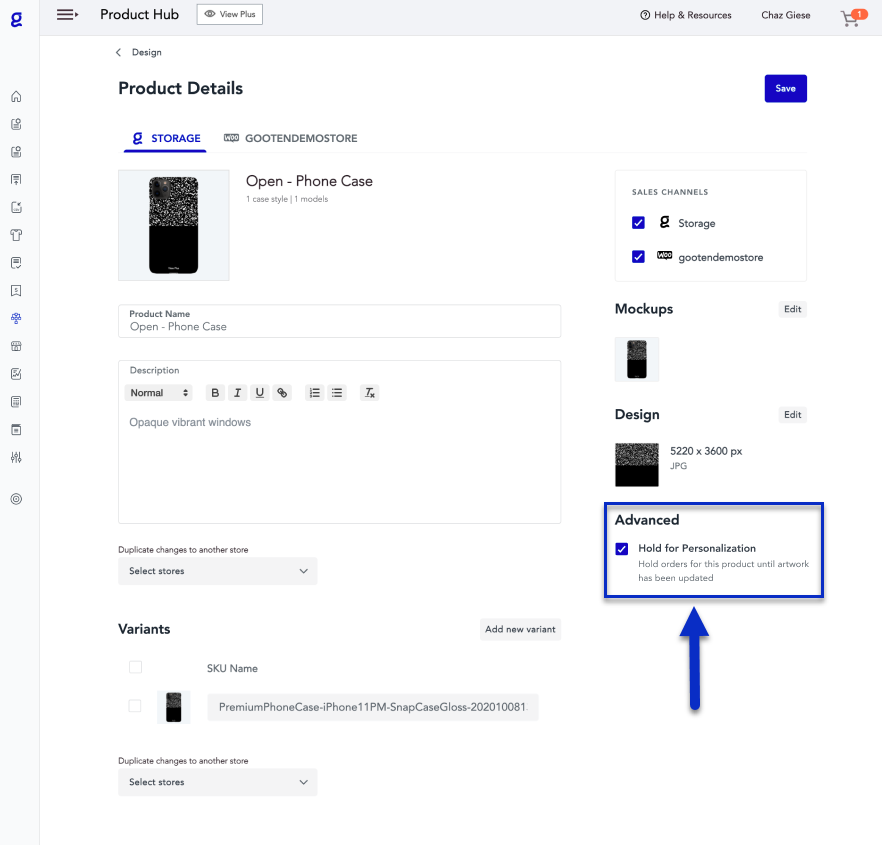
Task: Expand Select stores dropdown below description
Action: (217, 571)
